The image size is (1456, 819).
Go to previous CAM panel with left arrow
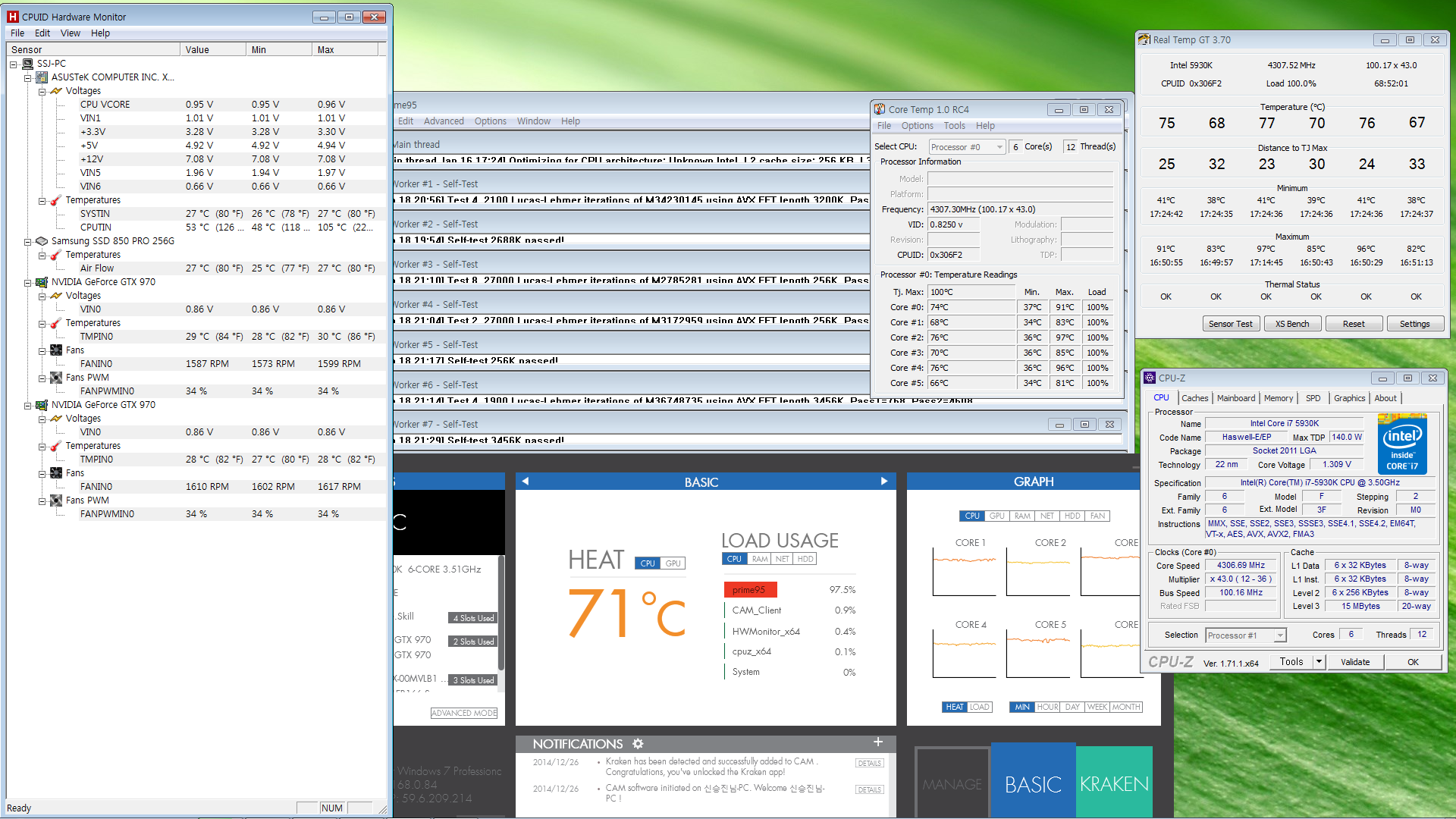(525, 482)
